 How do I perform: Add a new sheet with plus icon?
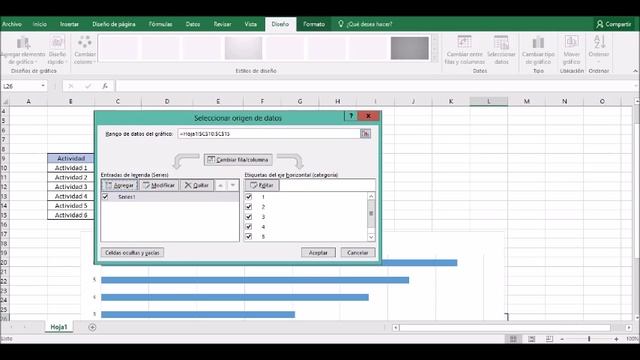[x=92, y=327]
